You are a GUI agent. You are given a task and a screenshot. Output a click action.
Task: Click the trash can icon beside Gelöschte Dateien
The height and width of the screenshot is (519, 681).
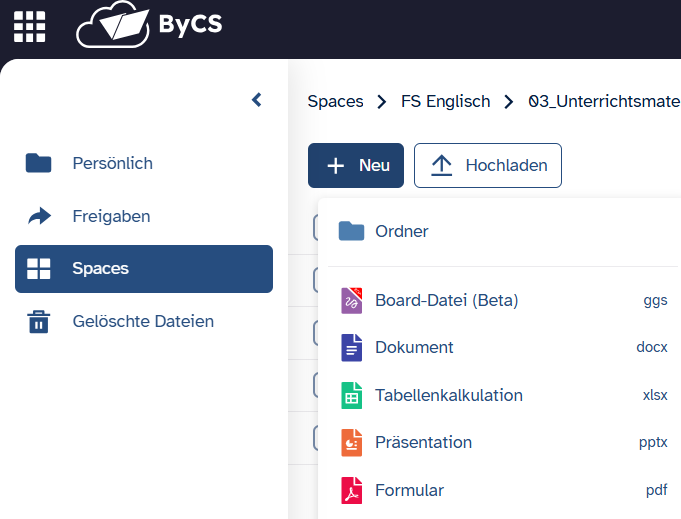(39, 322)
